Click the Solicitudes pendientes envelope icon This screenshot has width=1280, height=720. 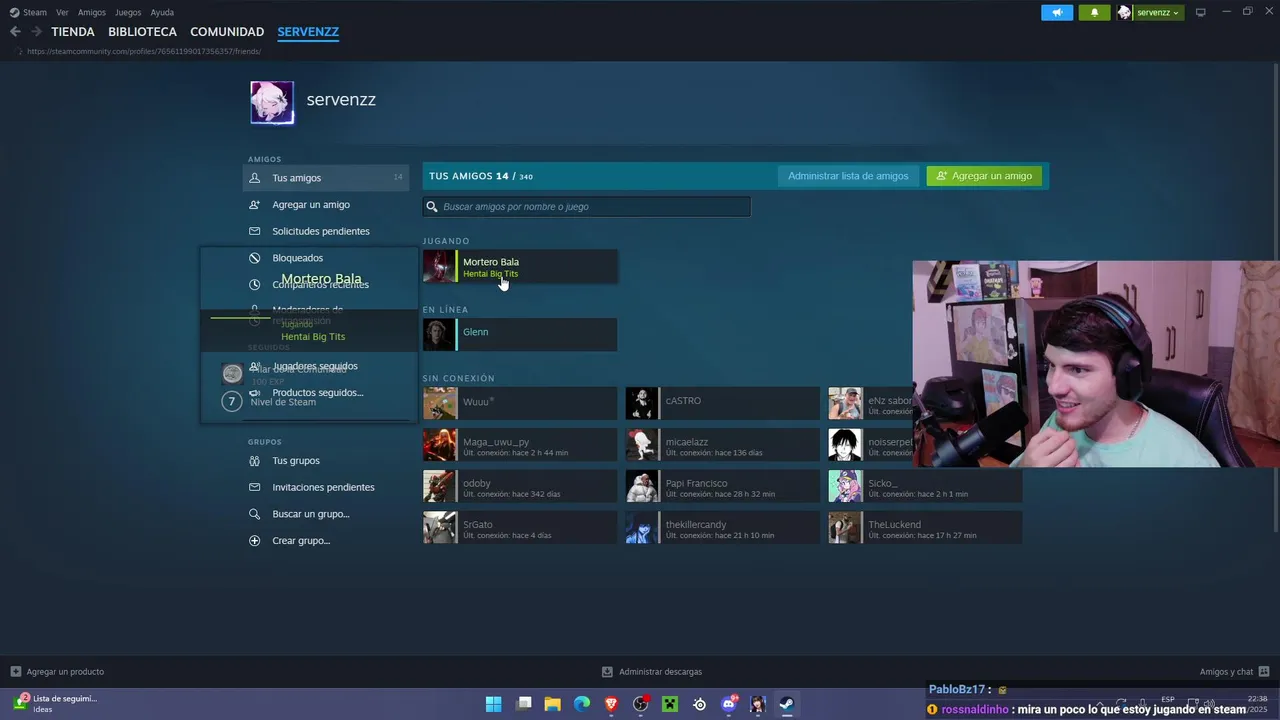(x=254, y=231)
